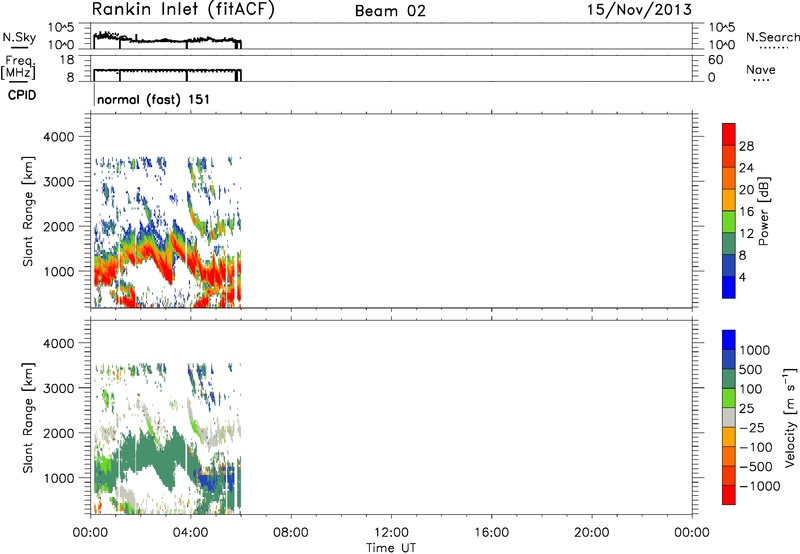Image resolution: width=800 pixels, height=554 pixels.
Task: Select the 'Beam 02' heading
Action: point(390,11)
